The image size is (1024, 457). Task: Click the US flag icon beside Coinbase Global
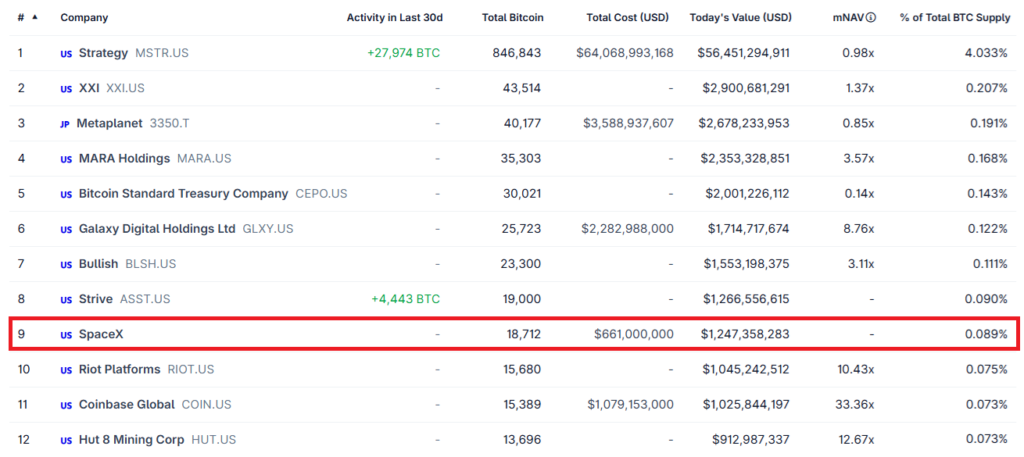pyautogui.click(x=66, y=405)
